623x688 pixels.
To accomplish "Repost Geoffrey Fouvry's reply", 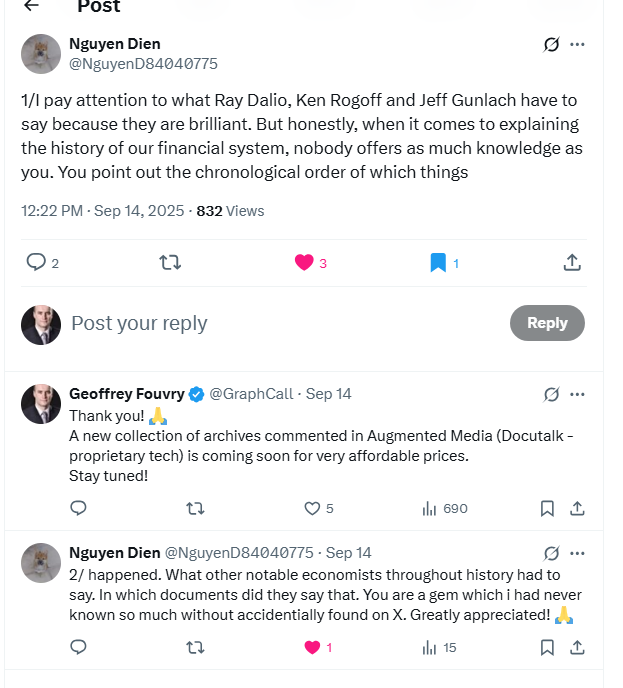I will (x=195, y=508).
